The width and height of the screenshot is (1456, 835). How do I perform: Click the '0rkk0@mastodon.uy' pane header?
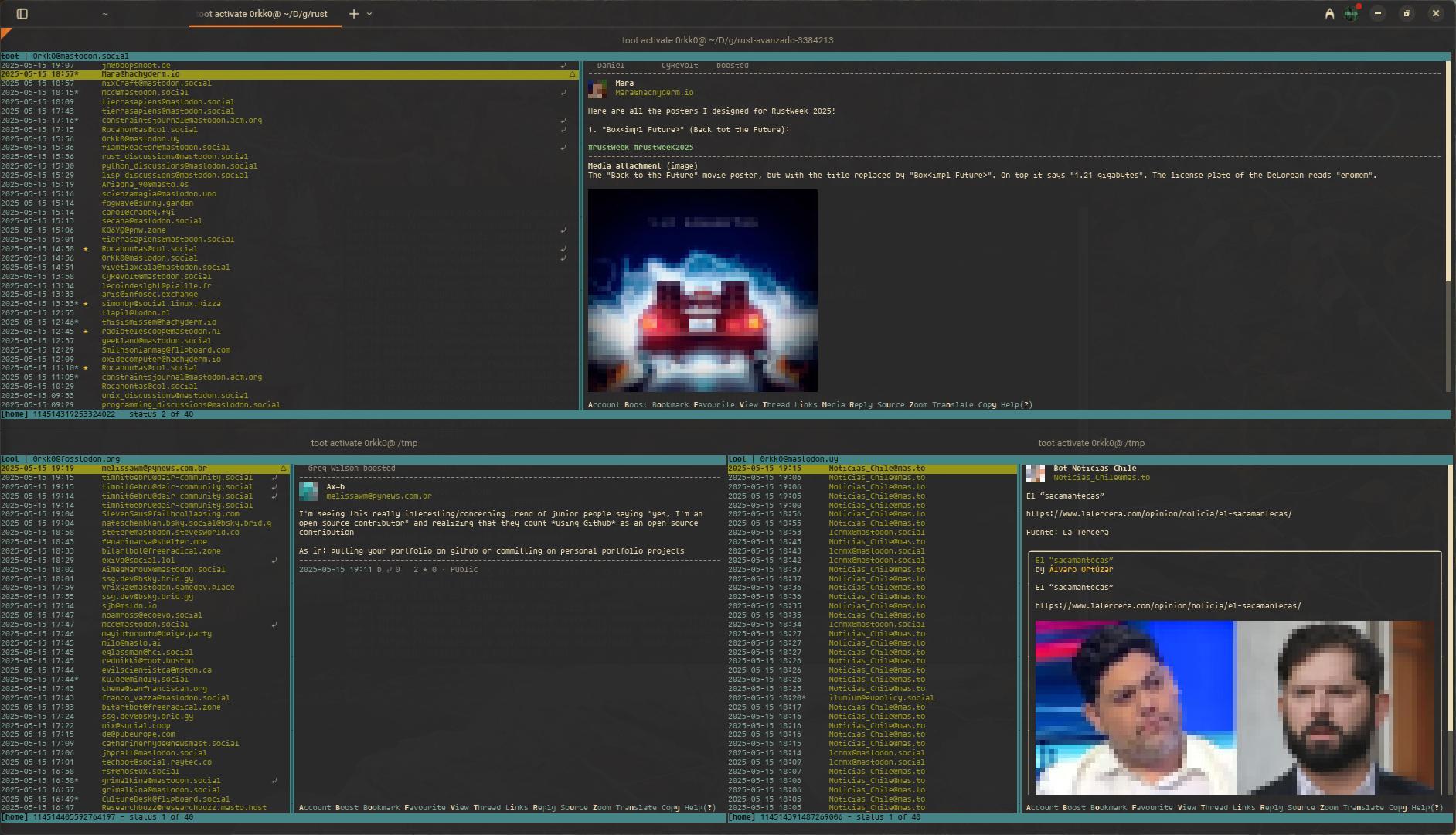click(x=799, y=459)
